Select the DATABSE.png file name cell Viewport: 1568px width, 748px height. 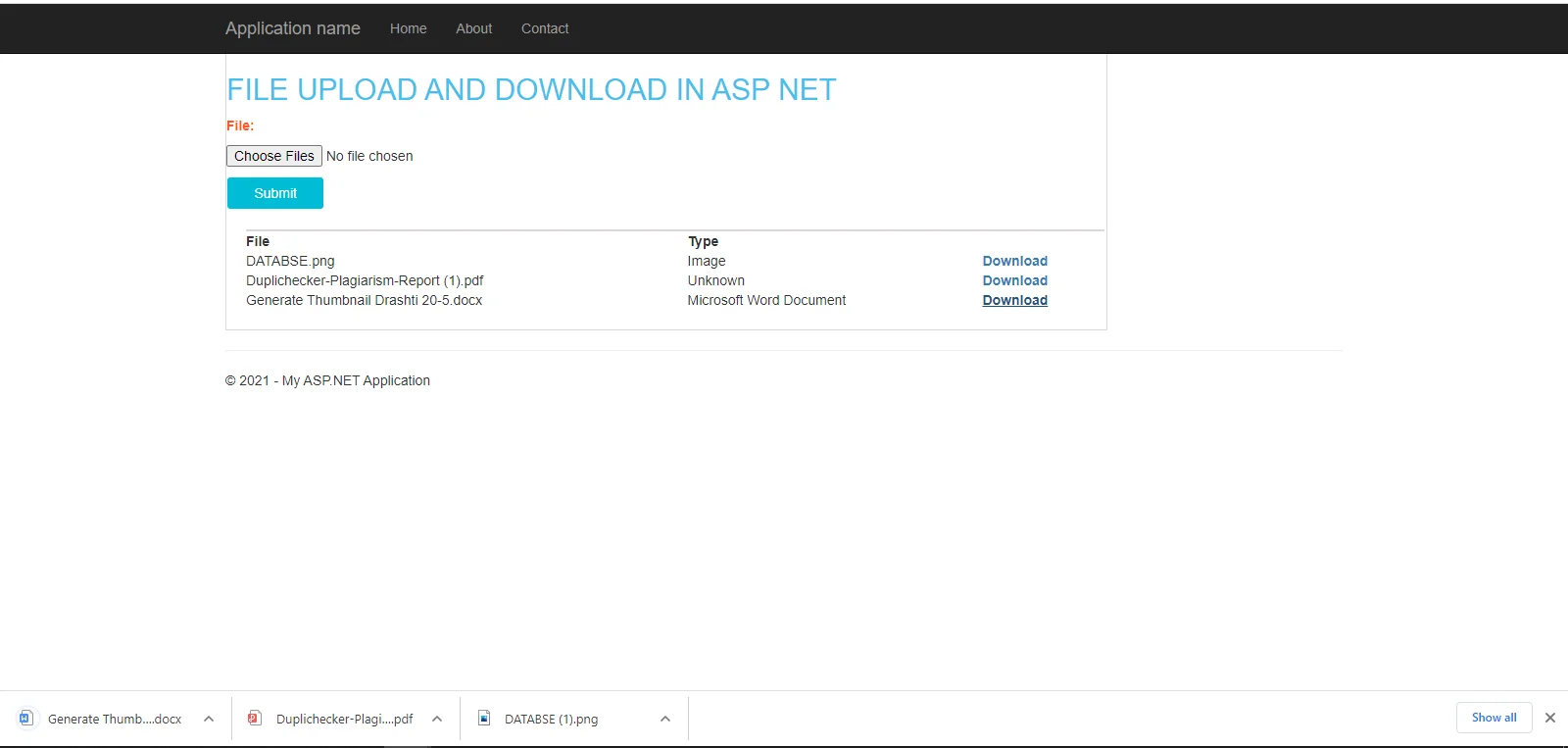290,261
